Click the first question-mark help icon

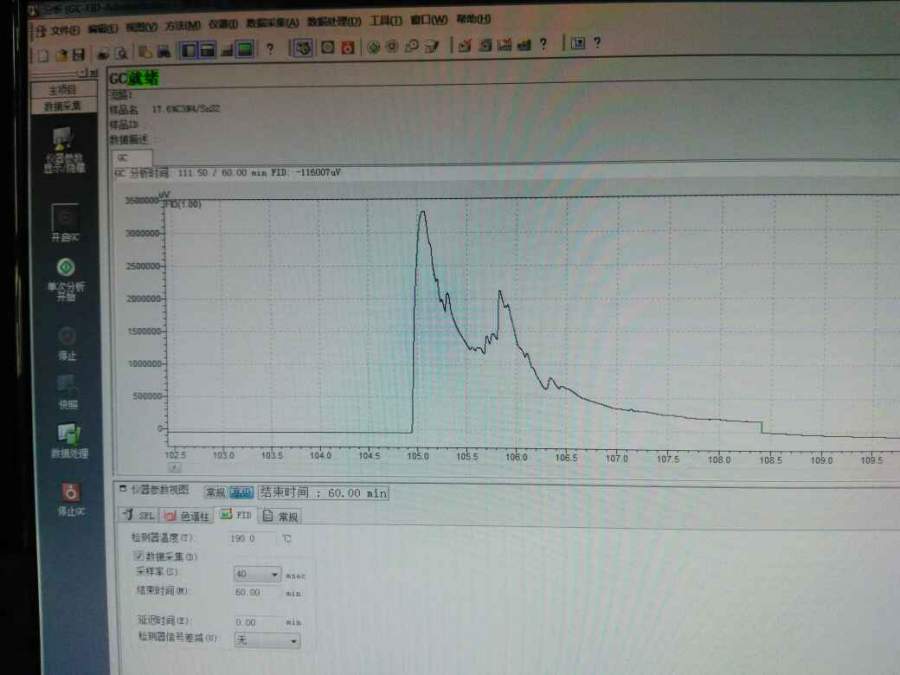click(269, 49)
